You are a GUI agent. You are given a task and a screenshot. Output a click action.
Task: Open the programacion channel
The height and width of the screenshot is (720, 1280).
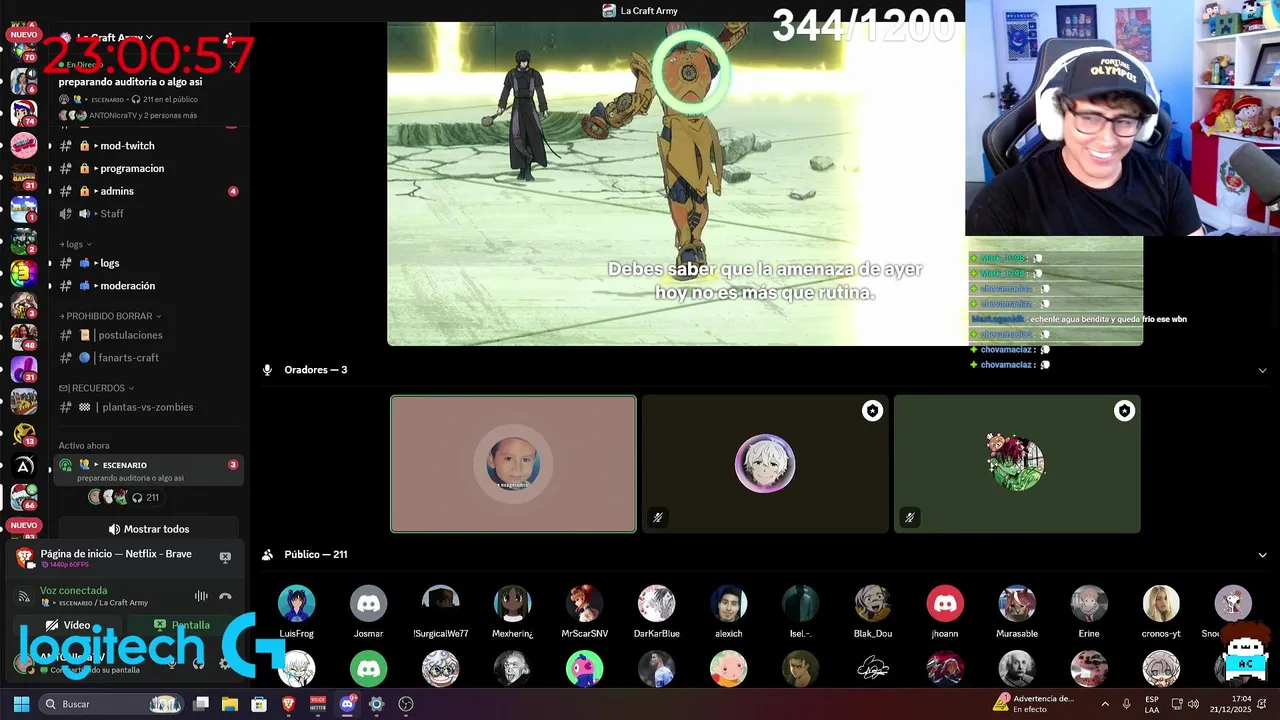pos(146,169)
